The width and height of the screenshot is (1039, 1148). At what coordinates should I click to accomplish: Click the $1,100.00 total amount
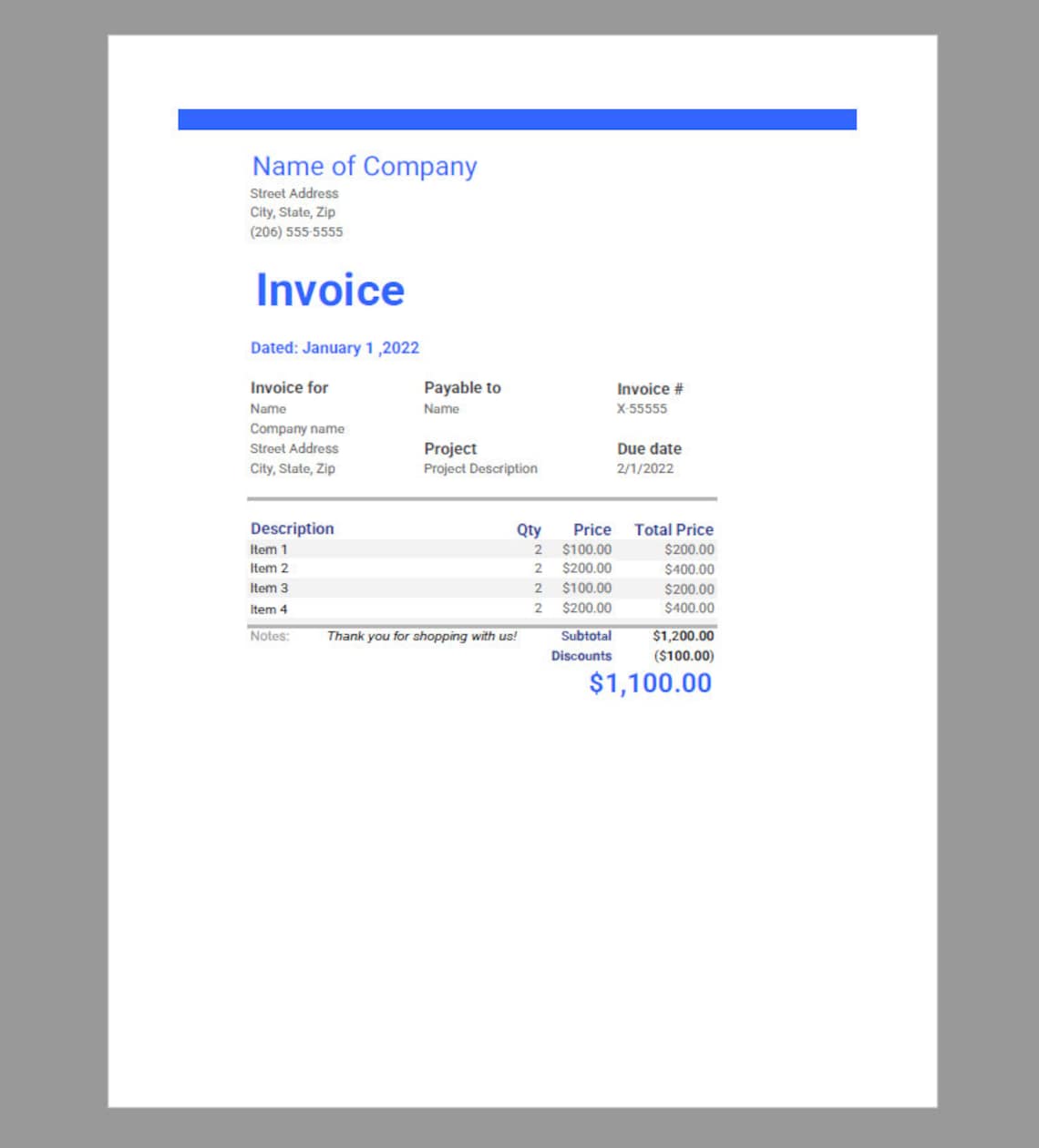(x=650, y=682)
